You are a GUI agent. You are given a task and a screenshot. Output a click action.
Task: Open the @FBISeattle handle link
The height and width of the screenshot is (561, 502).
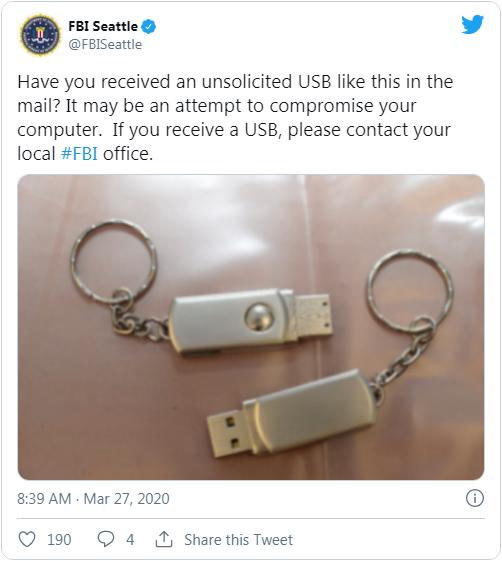point(105,44)
